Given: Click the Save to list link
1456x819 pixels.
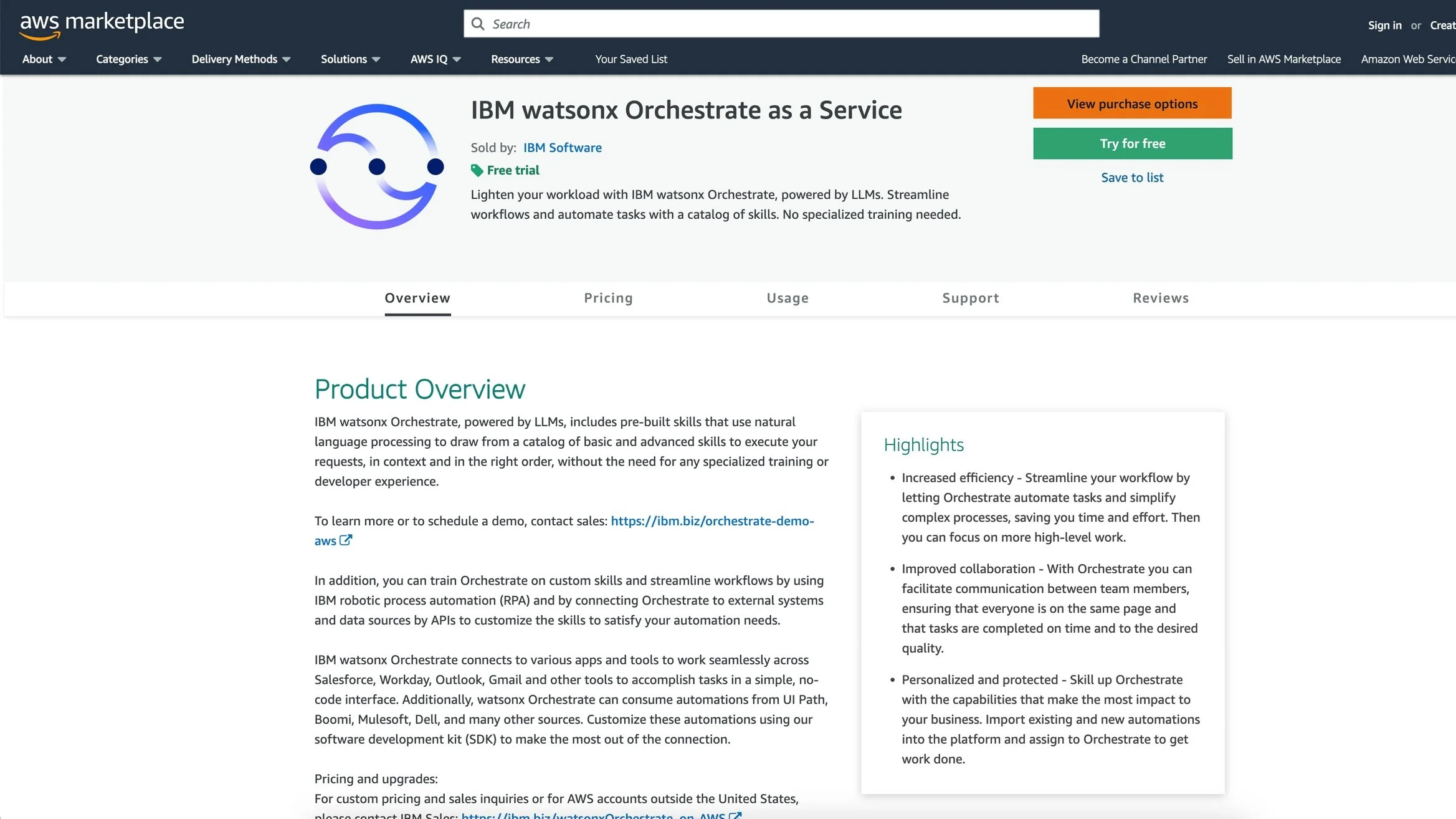Looking at the screenshot, I should tap(1132, 178).
